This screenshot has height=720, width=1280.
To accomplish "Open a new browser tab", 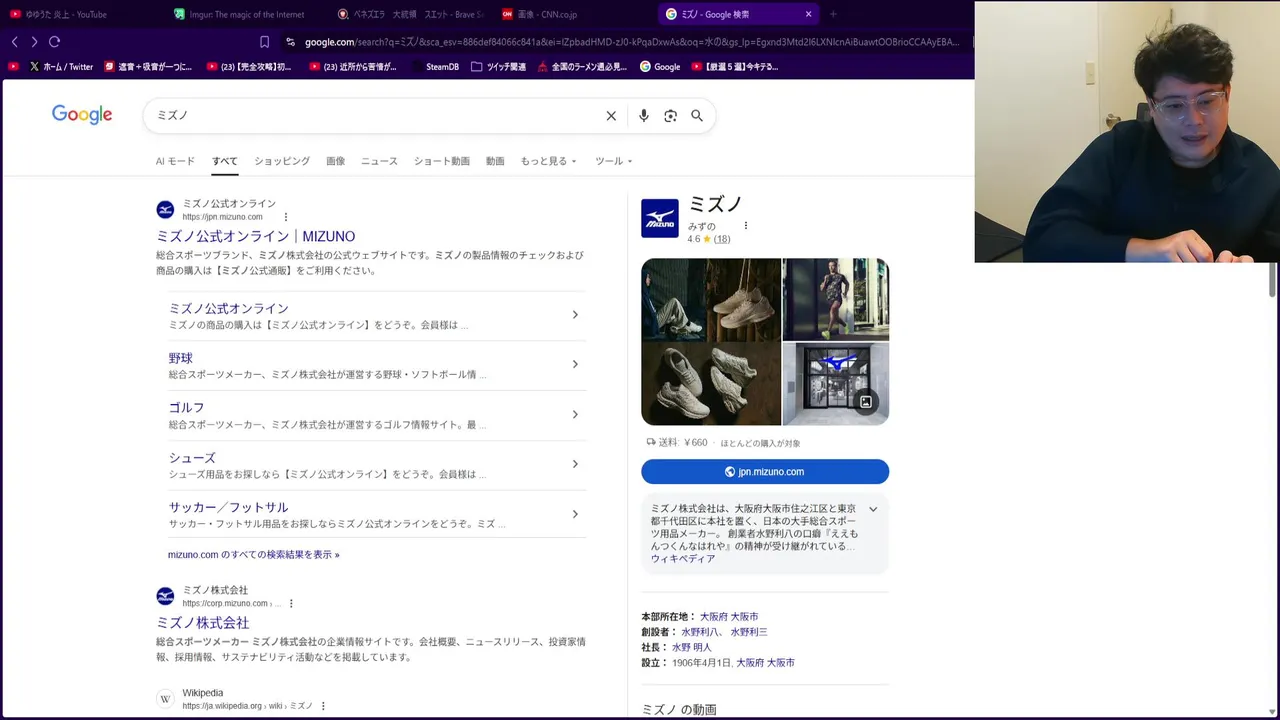I will coord(833,14).
